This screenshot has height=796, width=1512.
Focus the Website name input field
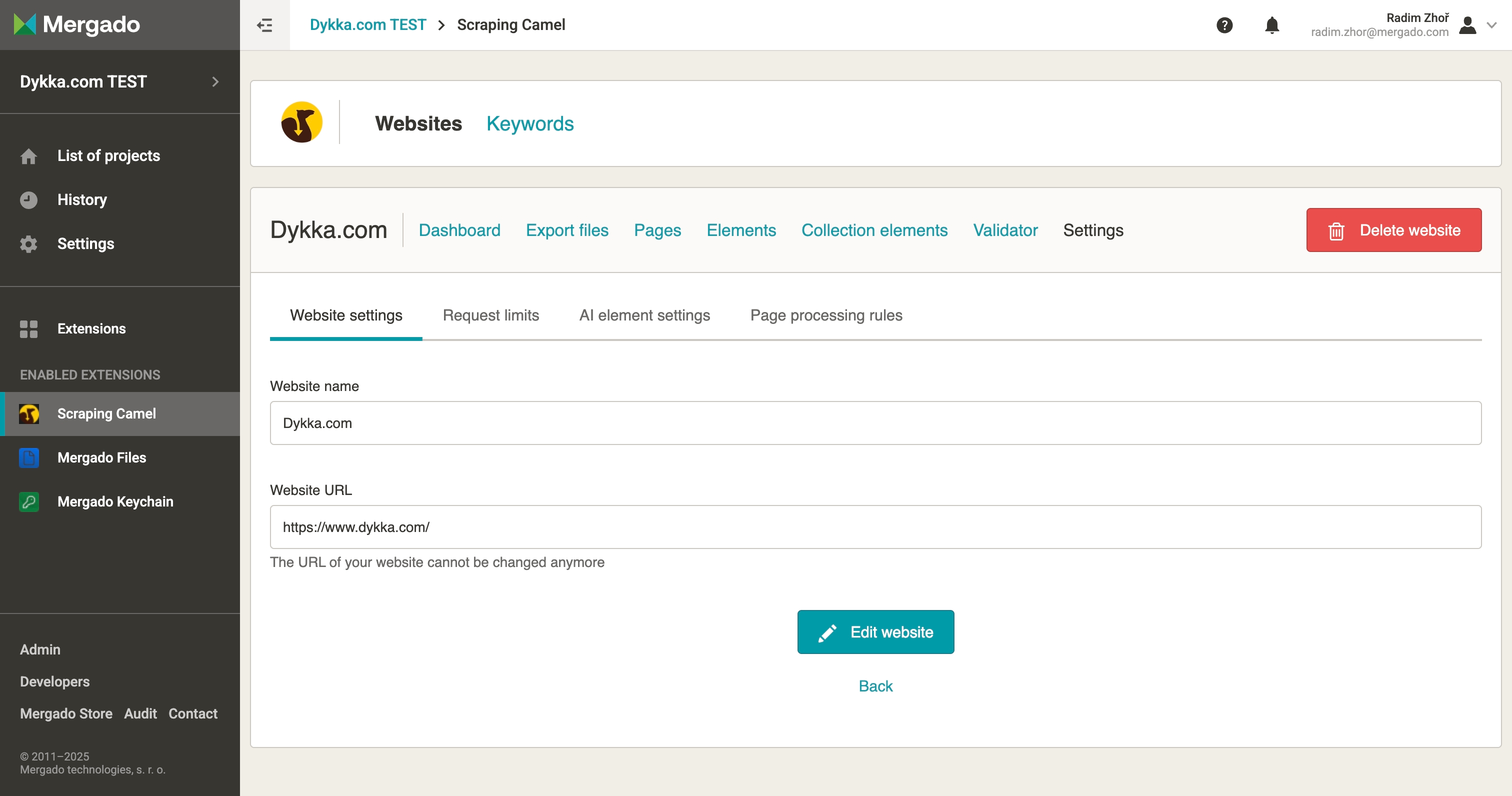[875, 423]
